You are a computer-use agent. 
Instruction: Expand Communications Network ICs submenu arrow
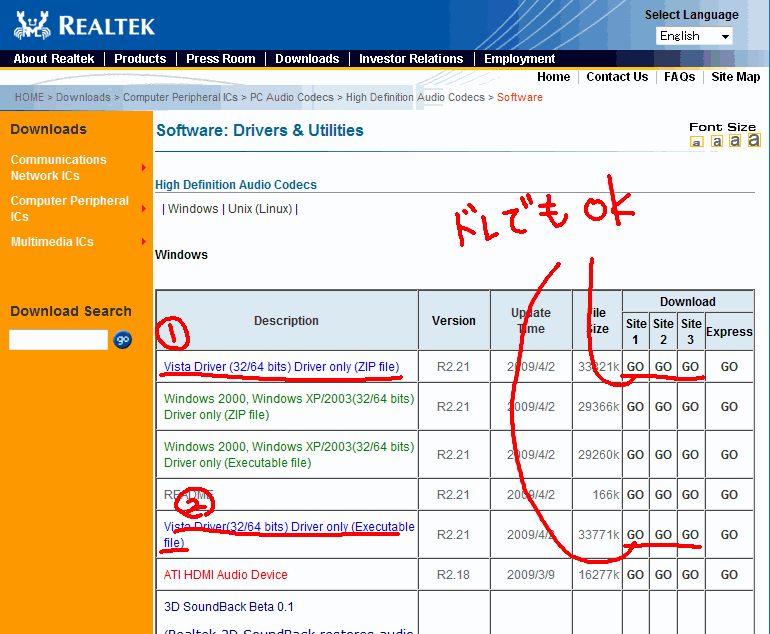[x=144, y=167]
